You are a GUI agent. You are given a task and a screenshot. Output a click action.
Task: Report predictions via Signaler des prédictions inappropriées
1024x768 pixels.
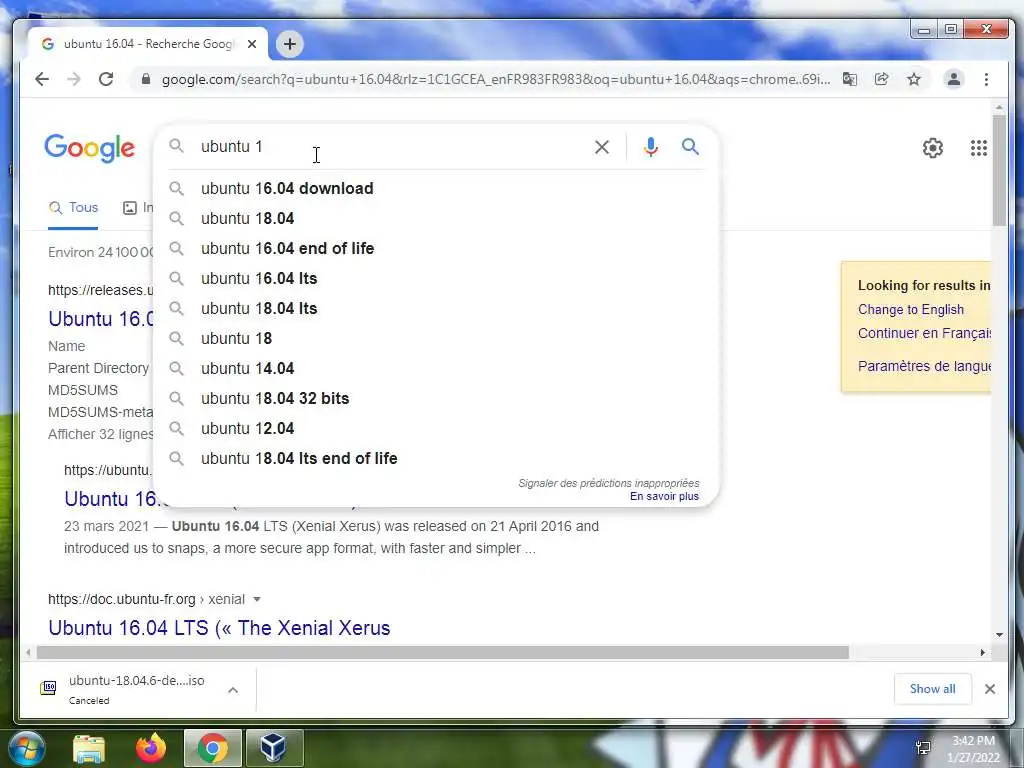[609, 483]
